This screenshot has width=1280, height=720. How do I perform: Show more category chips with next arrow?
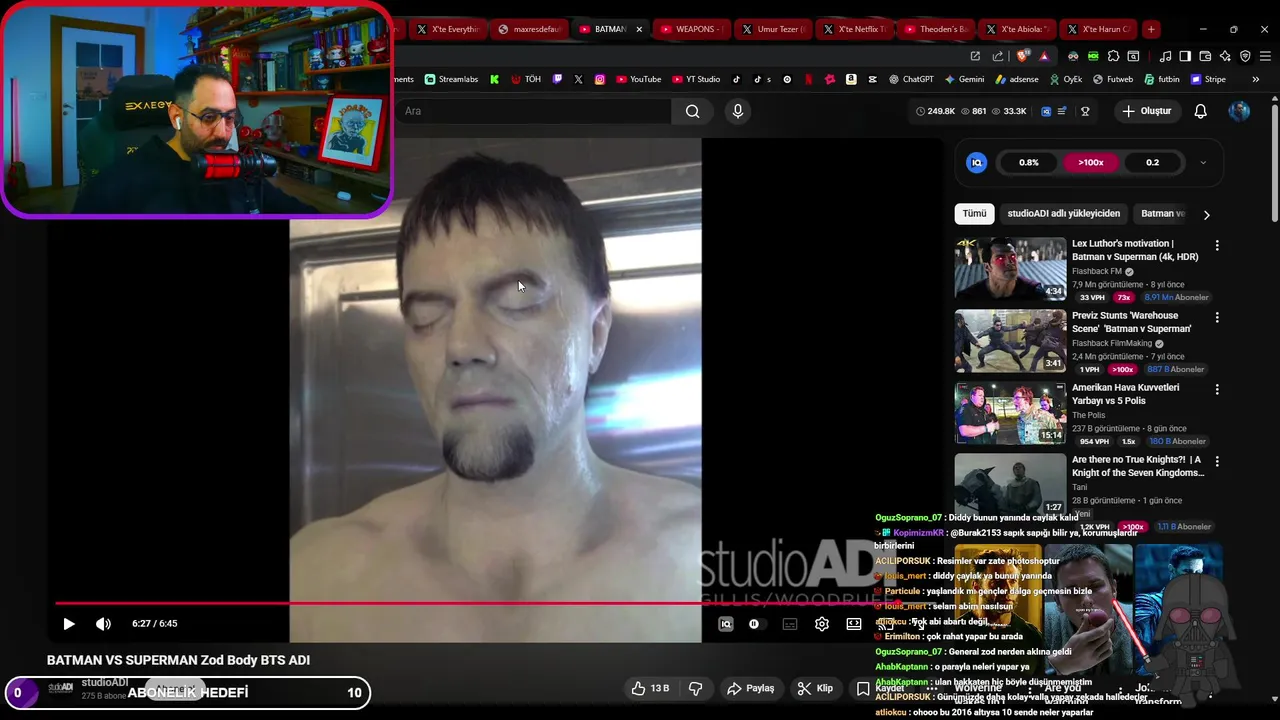[1206, 214]
